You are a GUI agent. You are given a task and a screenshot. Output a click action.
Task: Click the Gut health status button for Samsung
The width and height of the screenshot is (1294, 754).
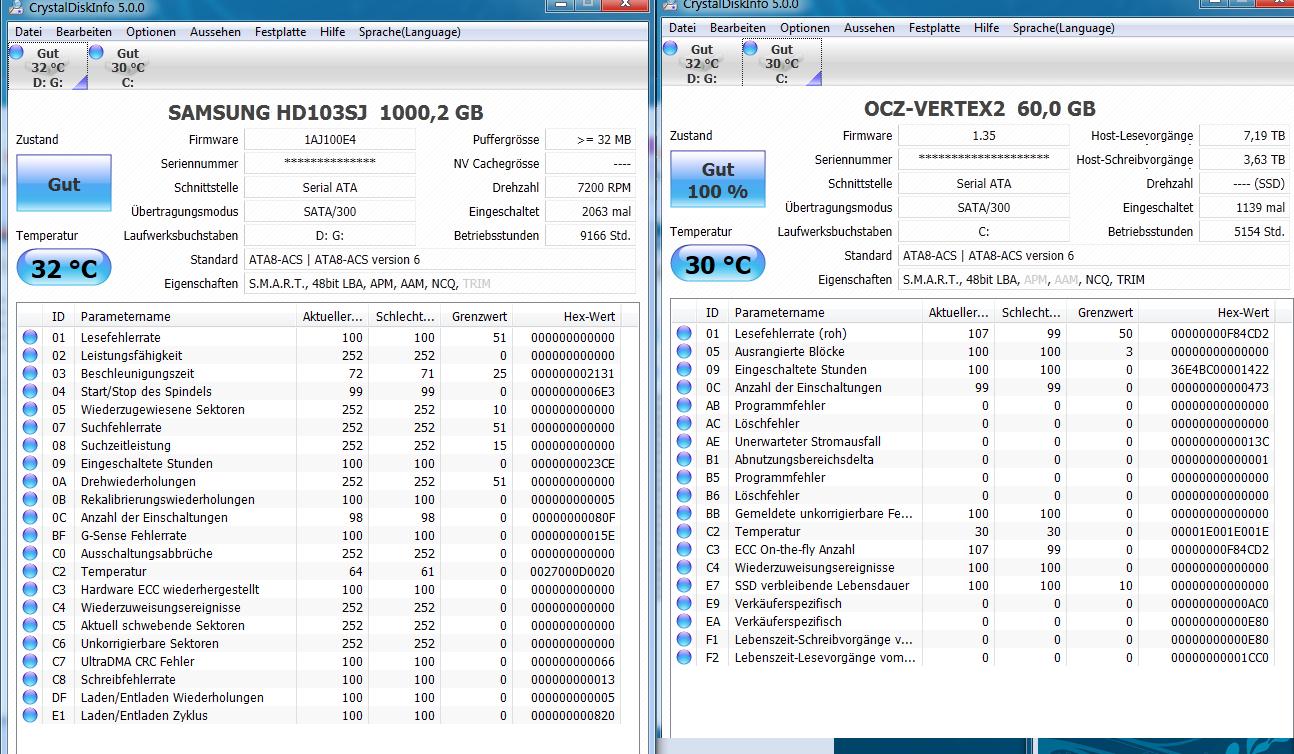(x=64, y=185)
